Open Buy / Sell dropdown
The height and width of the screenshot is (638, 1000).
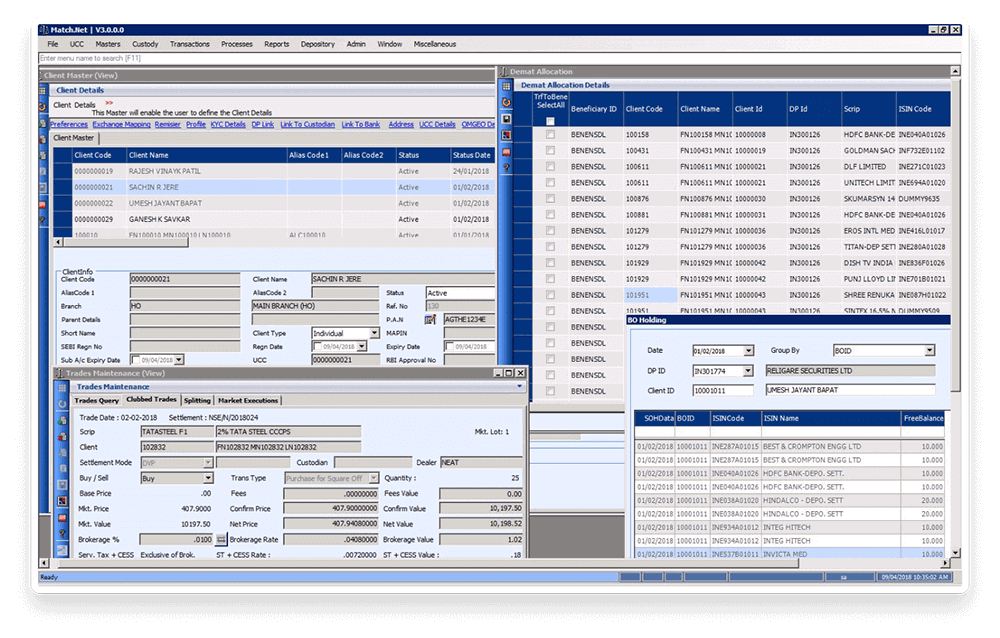tap(208, 478)
